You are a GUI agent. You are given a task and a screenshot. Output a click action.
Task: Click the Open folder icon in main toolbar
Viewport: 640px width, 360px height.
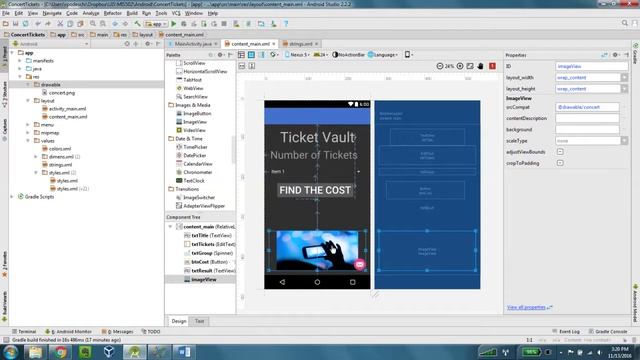coord(6,24)
